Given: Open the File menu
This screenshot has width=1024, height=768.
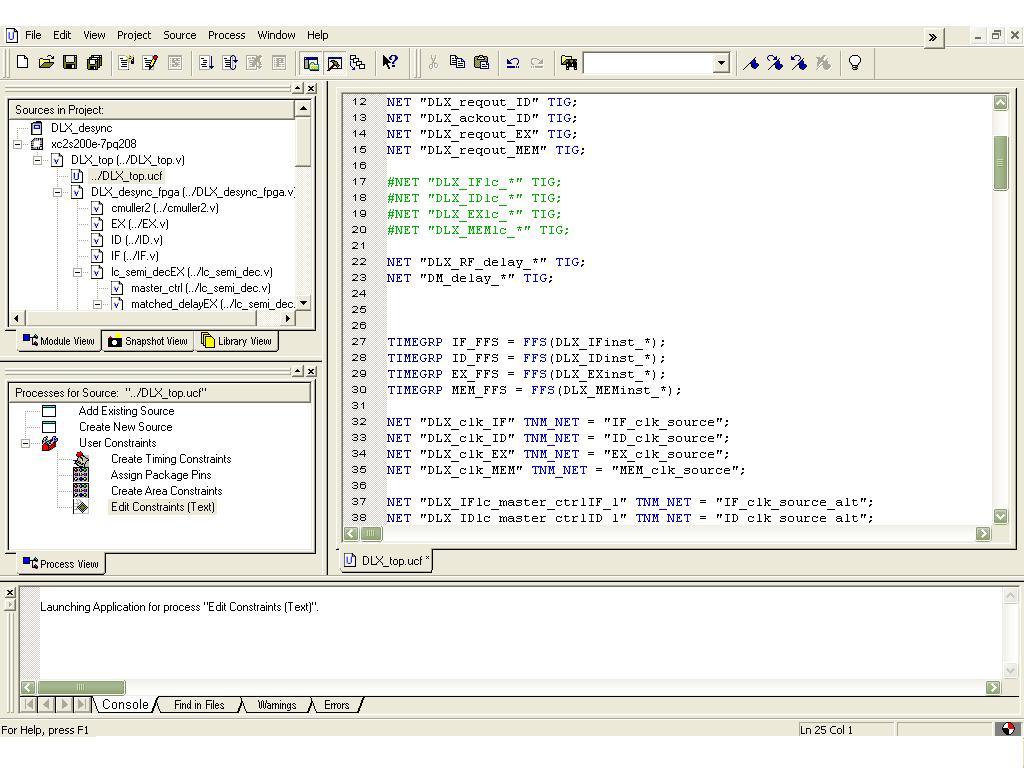Looking at the screenshot, I should point(33,35).
